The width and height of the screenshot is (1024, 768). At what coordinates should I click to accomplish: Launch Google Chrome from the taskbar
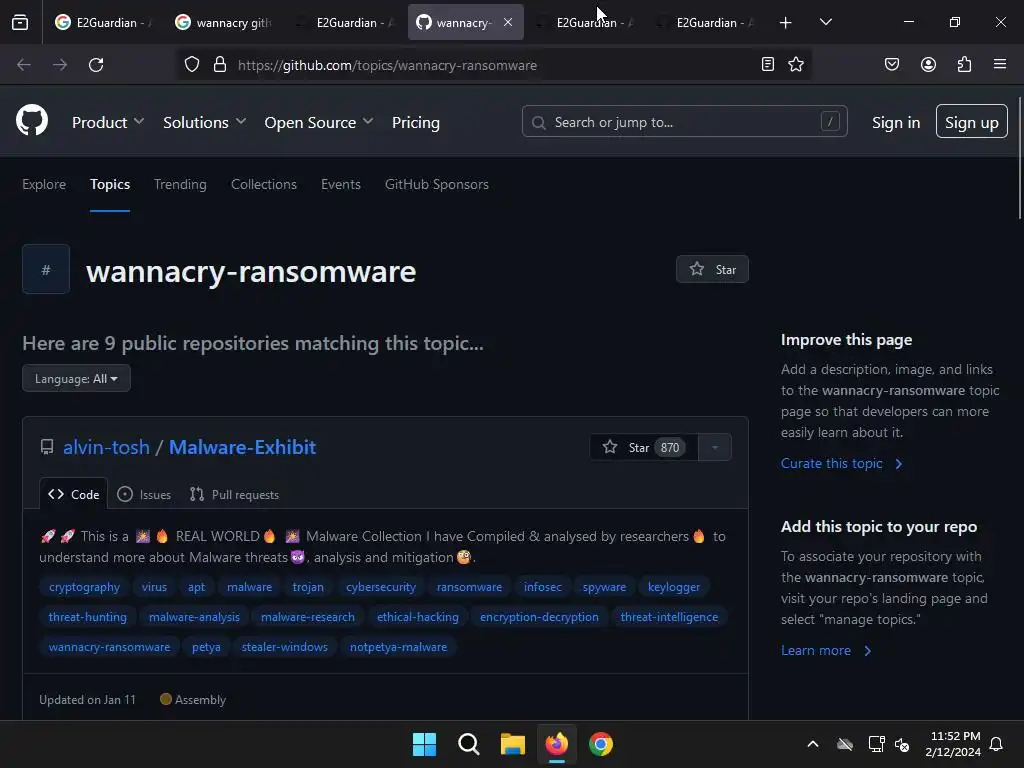[601, 744]
